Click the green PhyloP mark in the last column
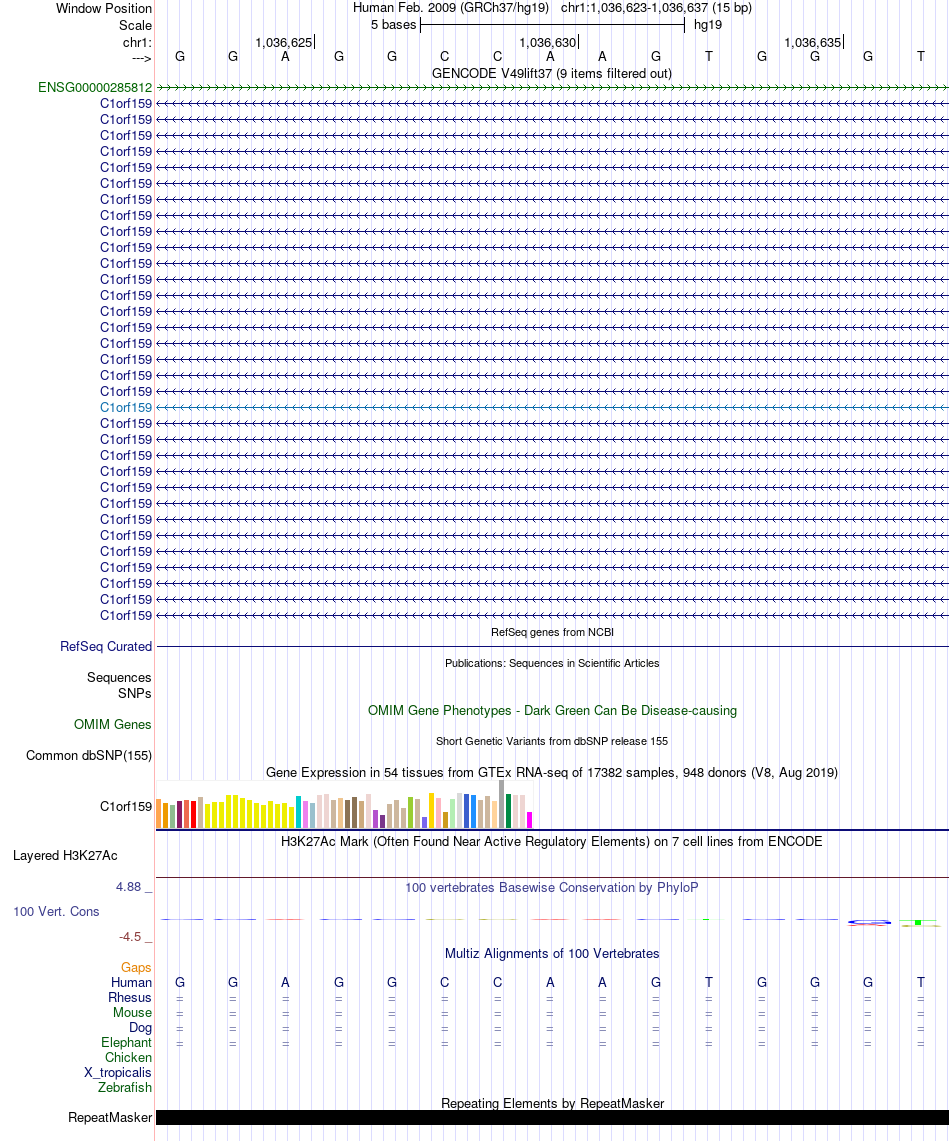This screenshot has height=1141, width=950. (918, 923)
